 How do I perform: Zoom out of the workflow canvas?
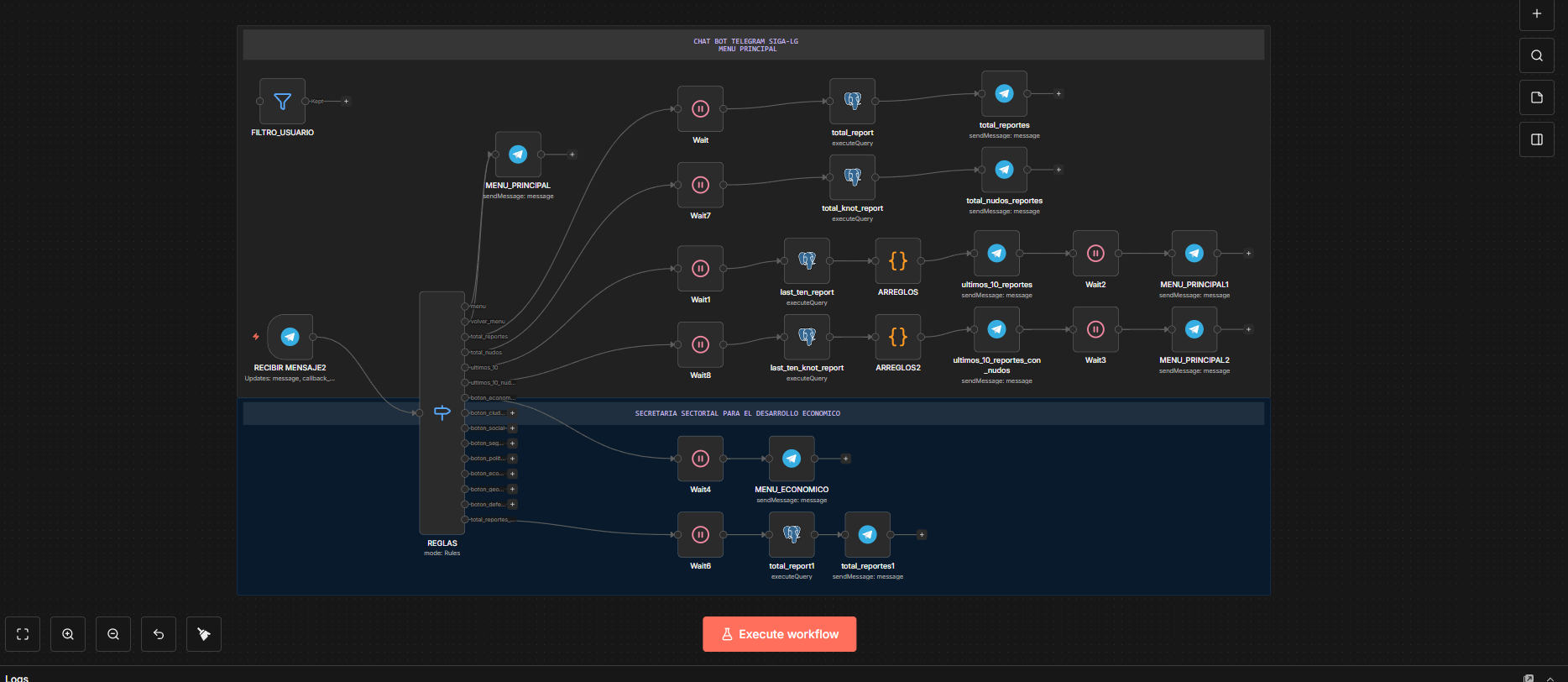tap(113, 634)
